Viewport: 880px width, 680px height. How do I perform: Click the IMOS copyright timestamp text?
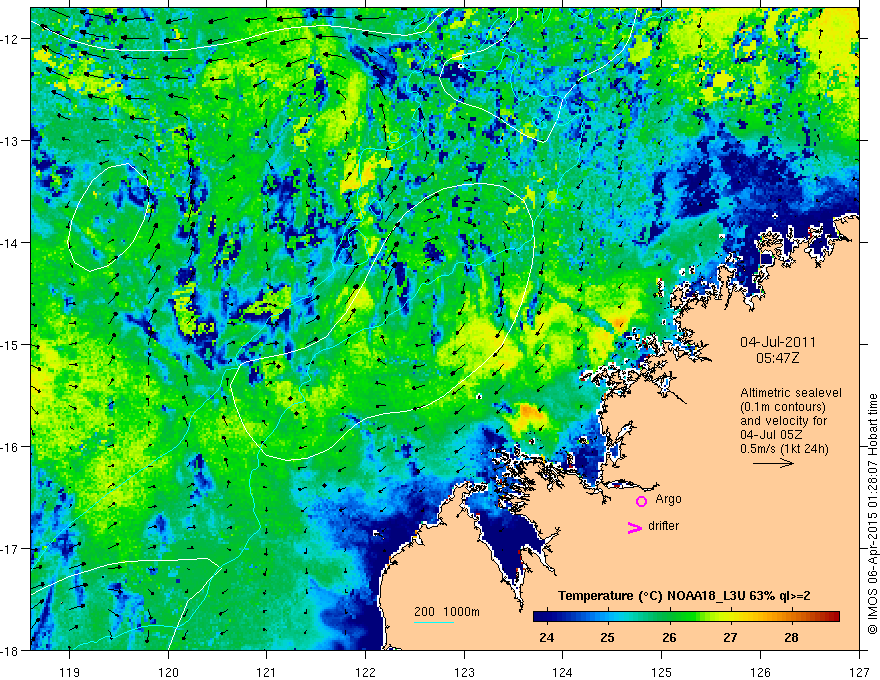[x=872, y=513]
